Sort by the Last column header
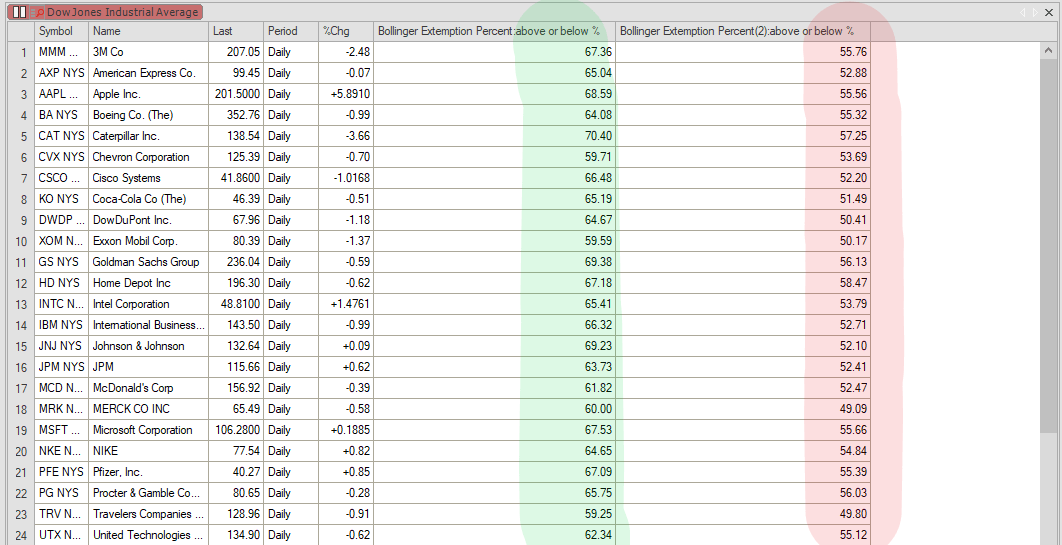 coord(236,30)
